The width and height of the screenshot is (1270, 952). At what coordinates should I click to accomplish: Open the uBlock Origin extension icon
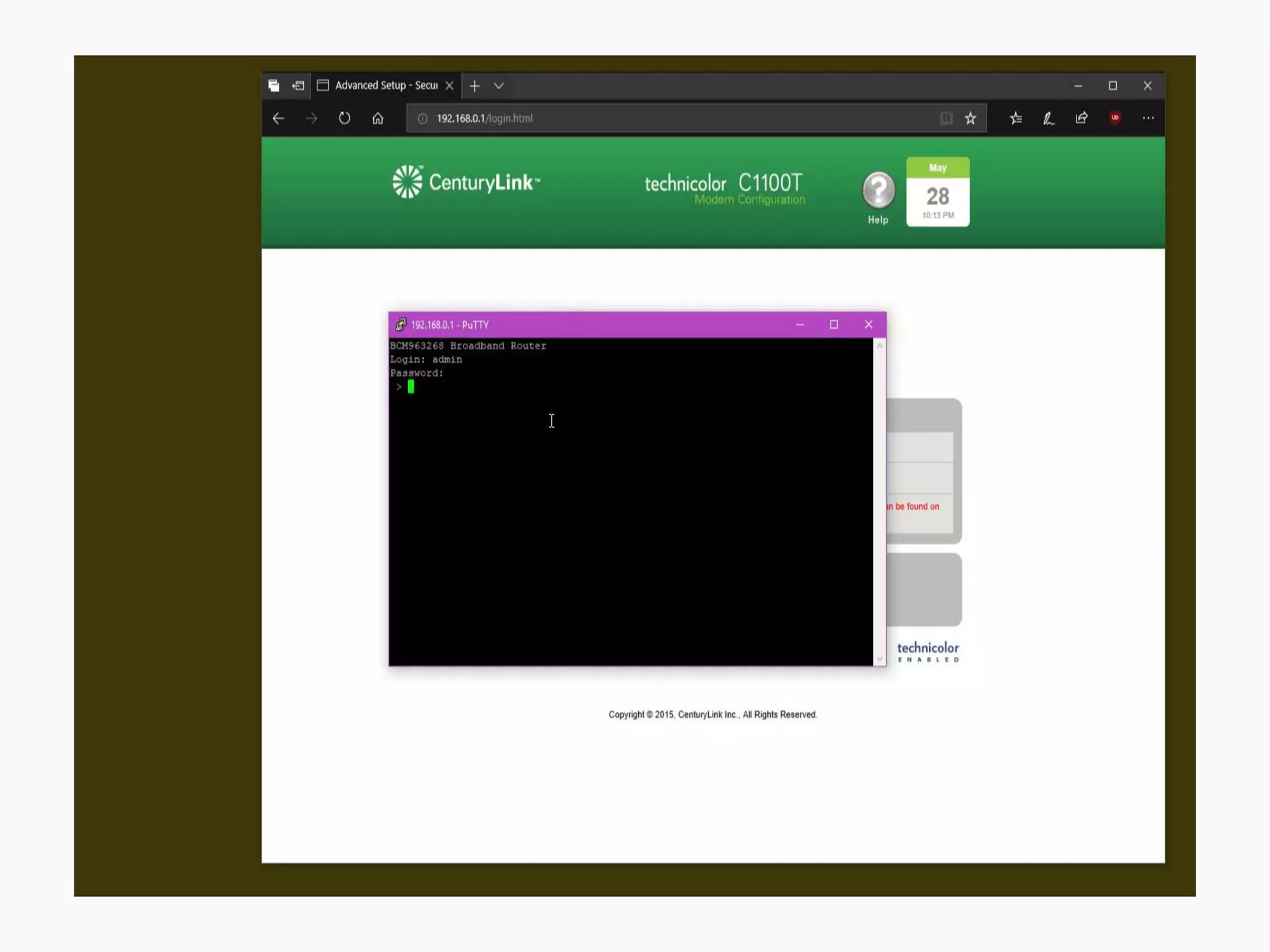(1115, 118)
